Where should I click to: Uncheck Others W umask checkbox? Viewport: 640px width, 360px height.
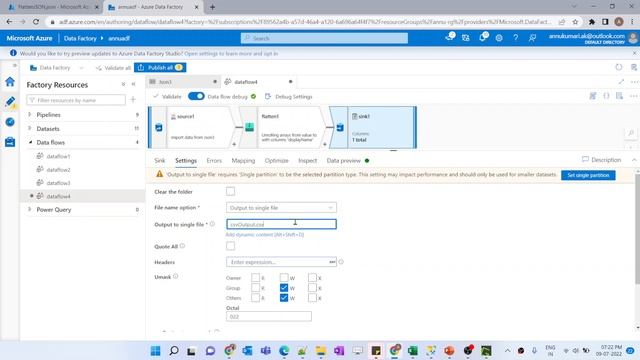point(284,298)
